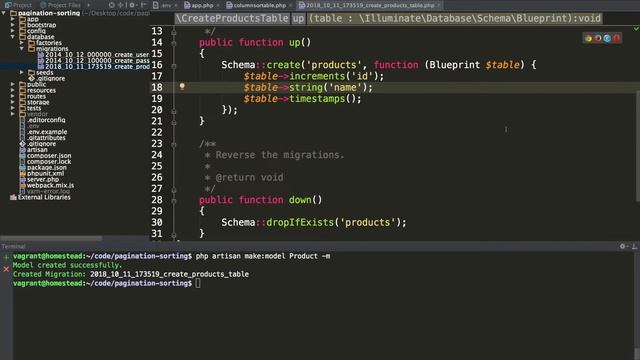Open in Safari browser icon
640x360 pixels.
[607, 38]
